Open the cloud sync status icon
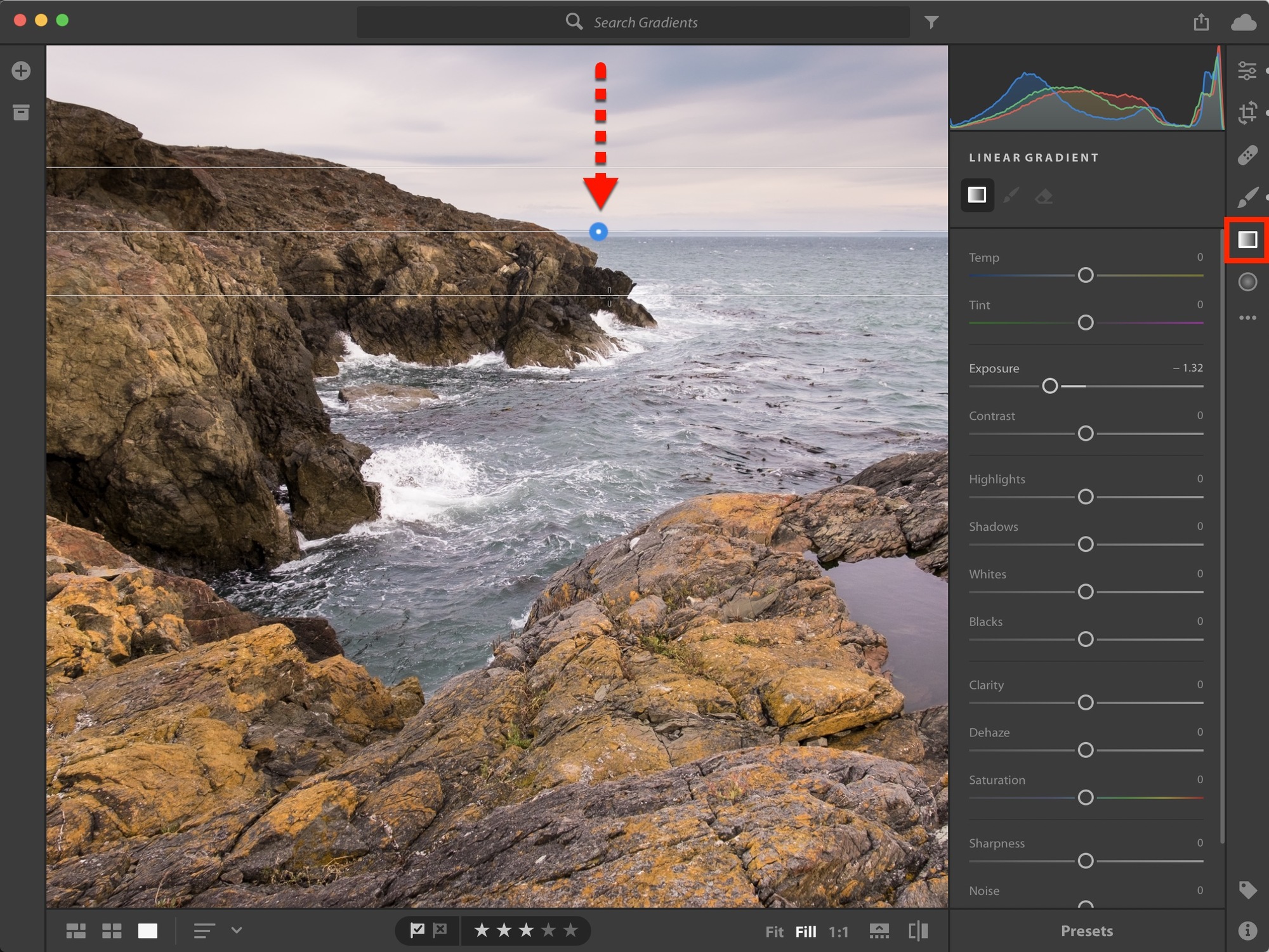Image resolution: width=1269 pixels, height=952 pixels. point(1243,23)
